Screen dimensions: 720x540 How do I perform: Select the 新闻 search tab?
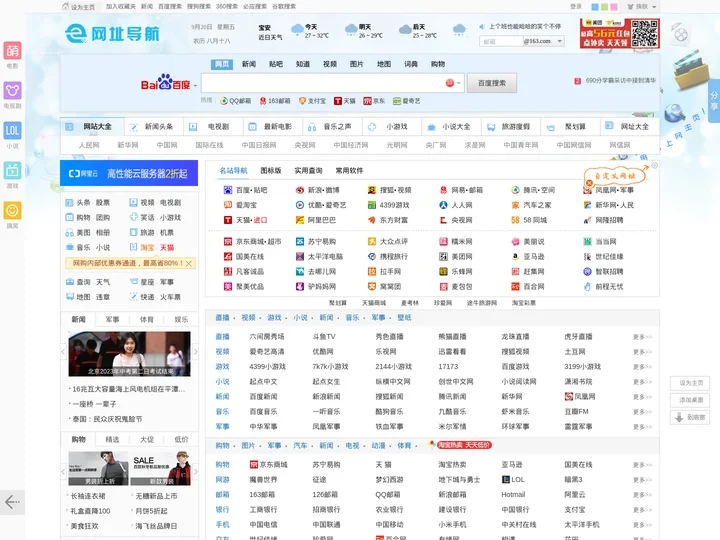(x=249, y=64)
